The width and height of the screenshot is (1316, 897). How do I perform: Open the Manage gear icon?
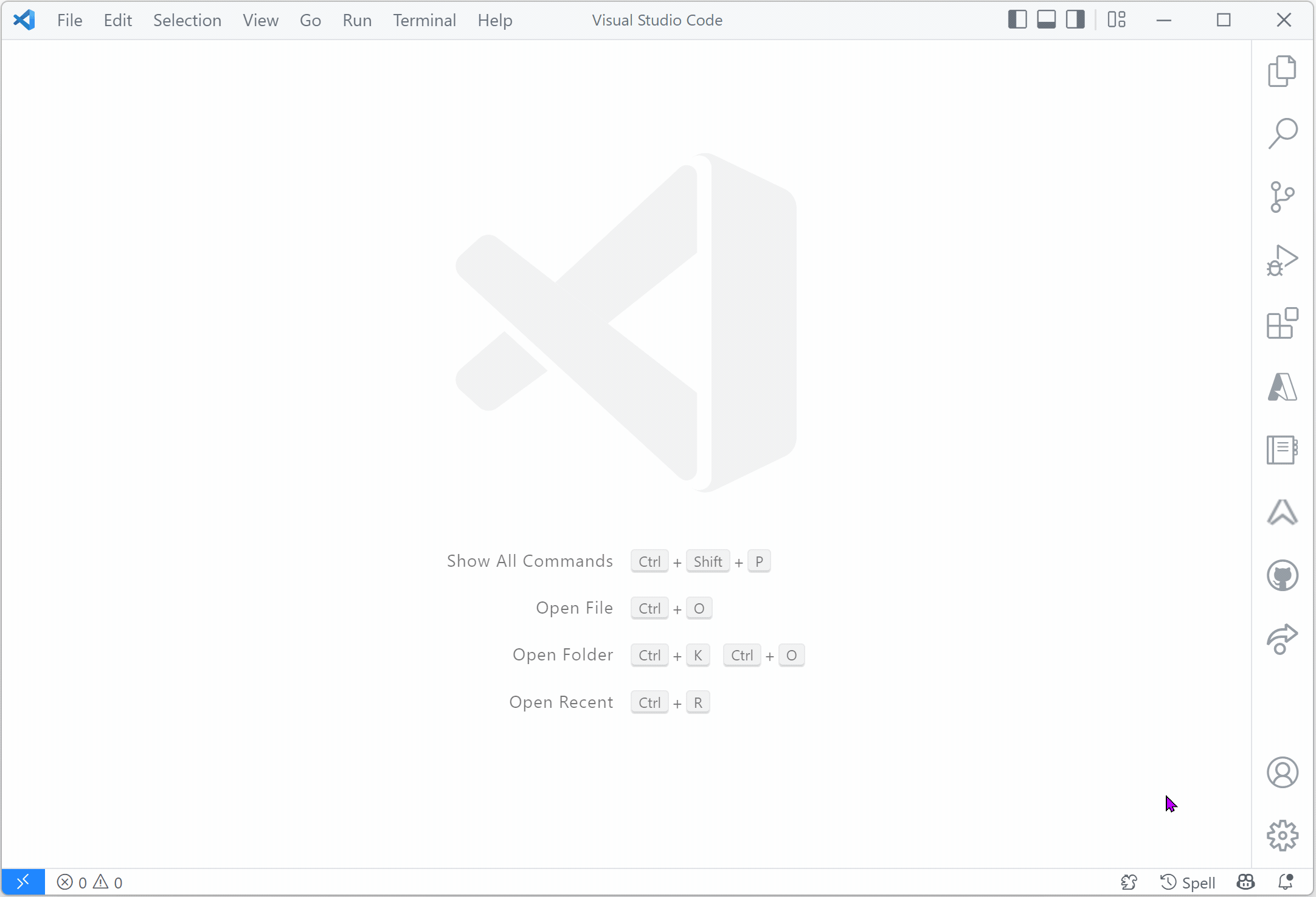coord(1282,836)
